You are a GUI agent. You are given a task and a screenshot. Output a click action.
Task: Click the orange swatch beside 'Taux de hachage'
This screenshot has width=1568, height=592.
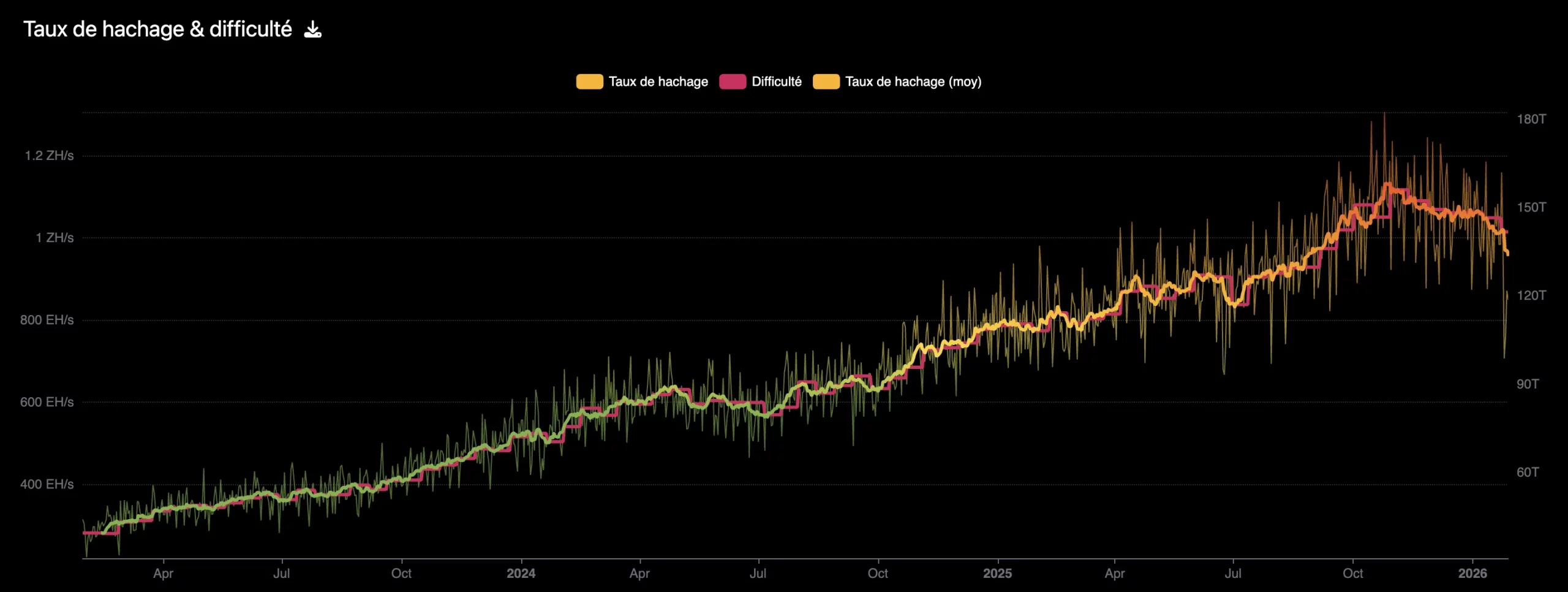click(589, 81)
